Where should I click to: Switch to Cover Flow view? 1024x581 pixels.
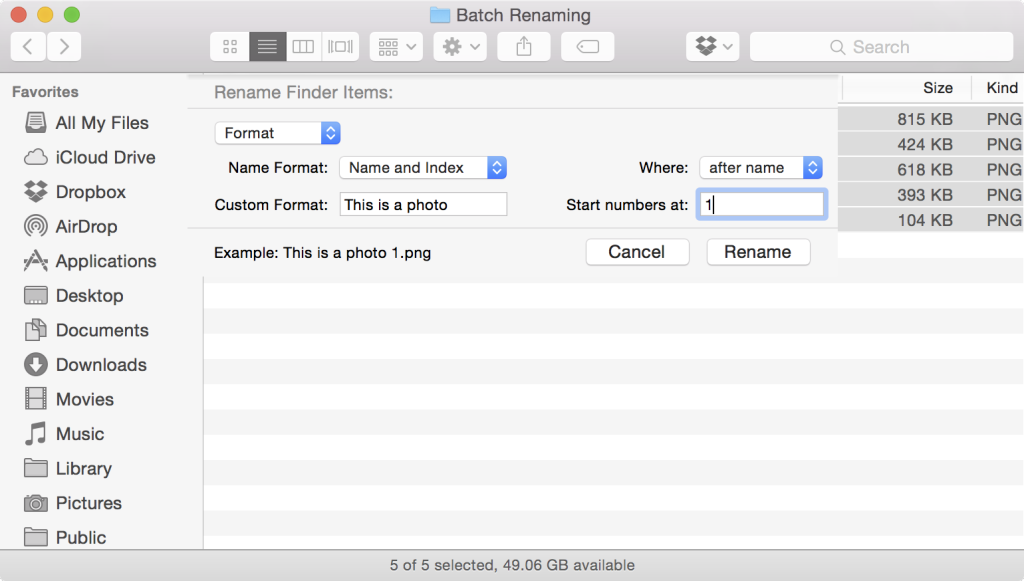click(341, 46)
